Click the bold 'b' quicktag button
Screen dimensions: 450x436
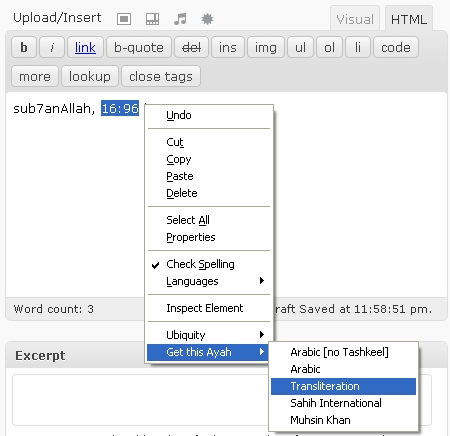click(x=24, y=47)
